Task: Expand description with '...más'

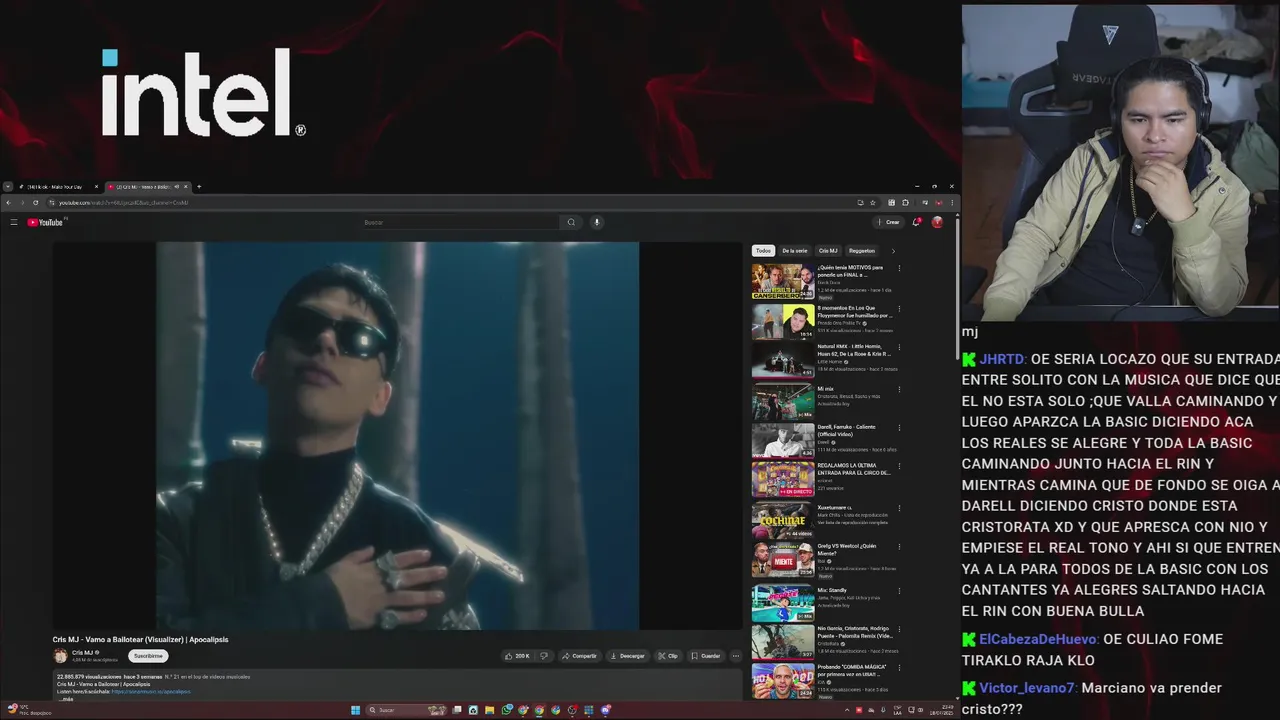Action: click(66, 699)
